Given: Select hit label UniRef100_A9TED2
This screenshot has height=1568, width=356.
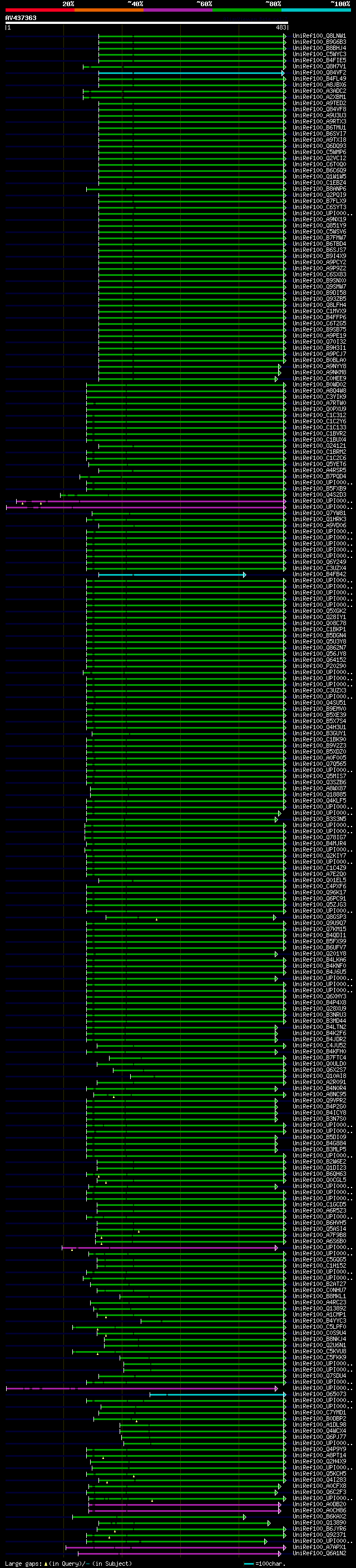Looking at the screenshot, I should (x=319, y=103).
